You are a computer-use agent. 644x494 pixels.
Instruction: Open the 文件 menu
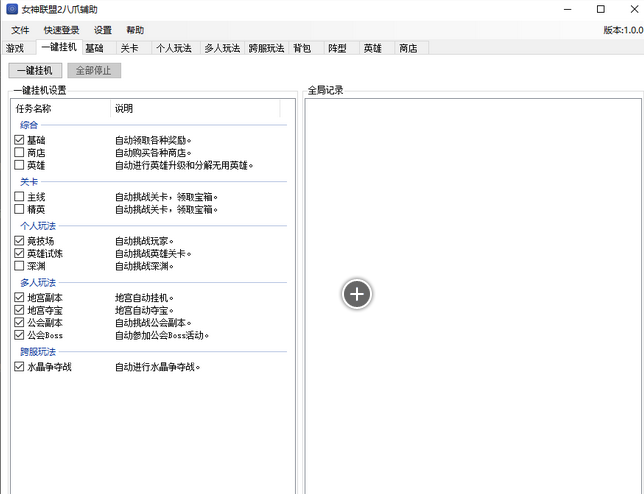tap(20, 31)
